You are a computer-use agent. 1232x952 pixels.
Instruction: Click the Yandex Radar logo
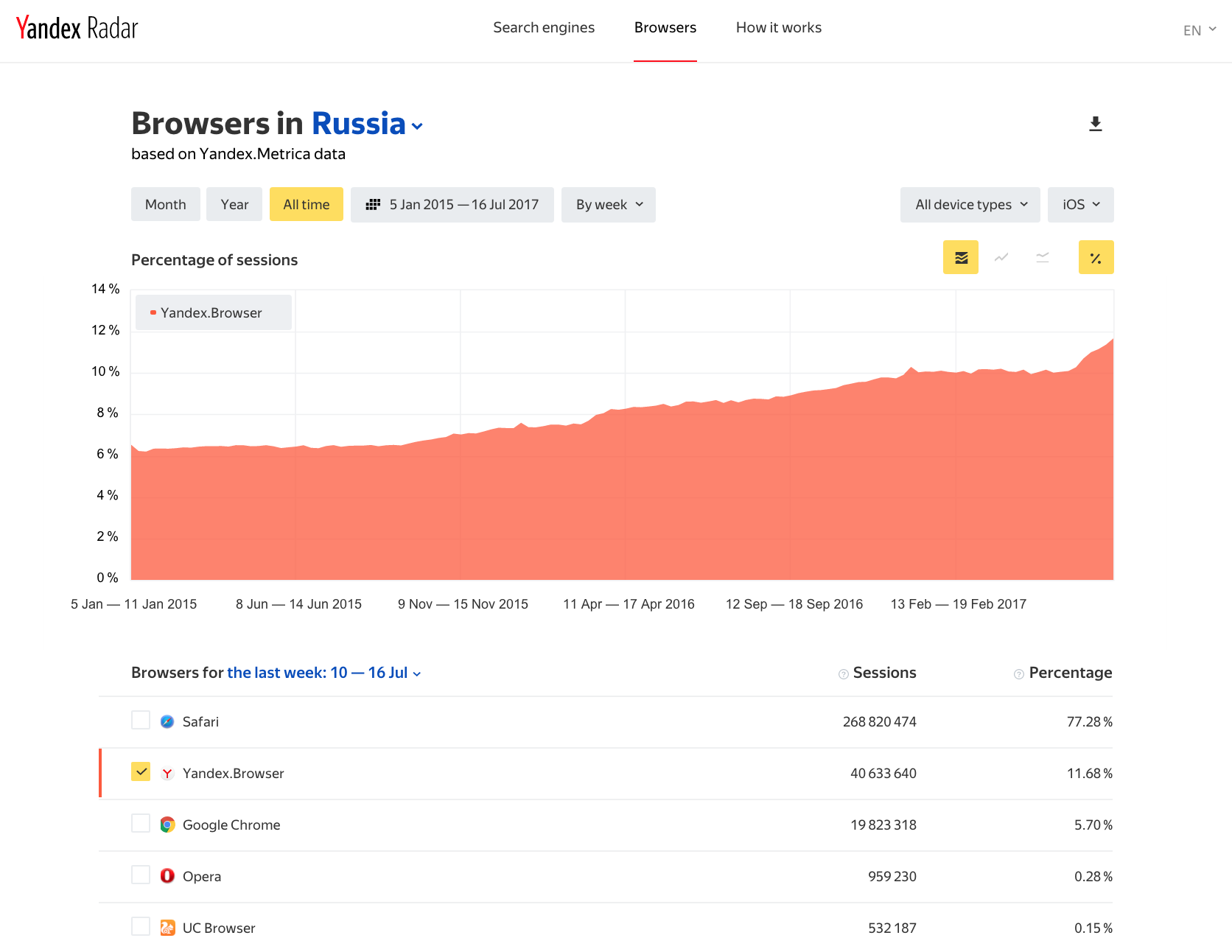point(77,28)
